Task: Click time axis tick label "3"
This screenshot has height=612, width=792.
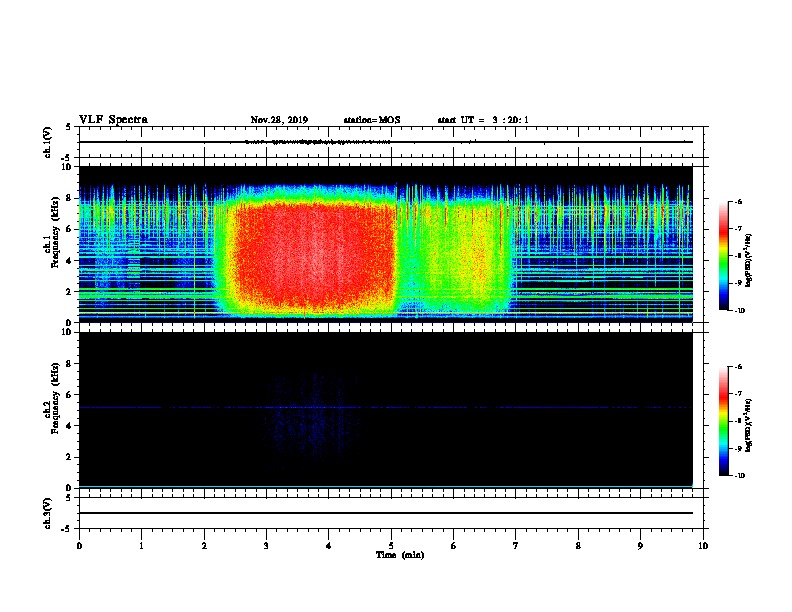Action: pyautogui.click(x=266, y=546)
